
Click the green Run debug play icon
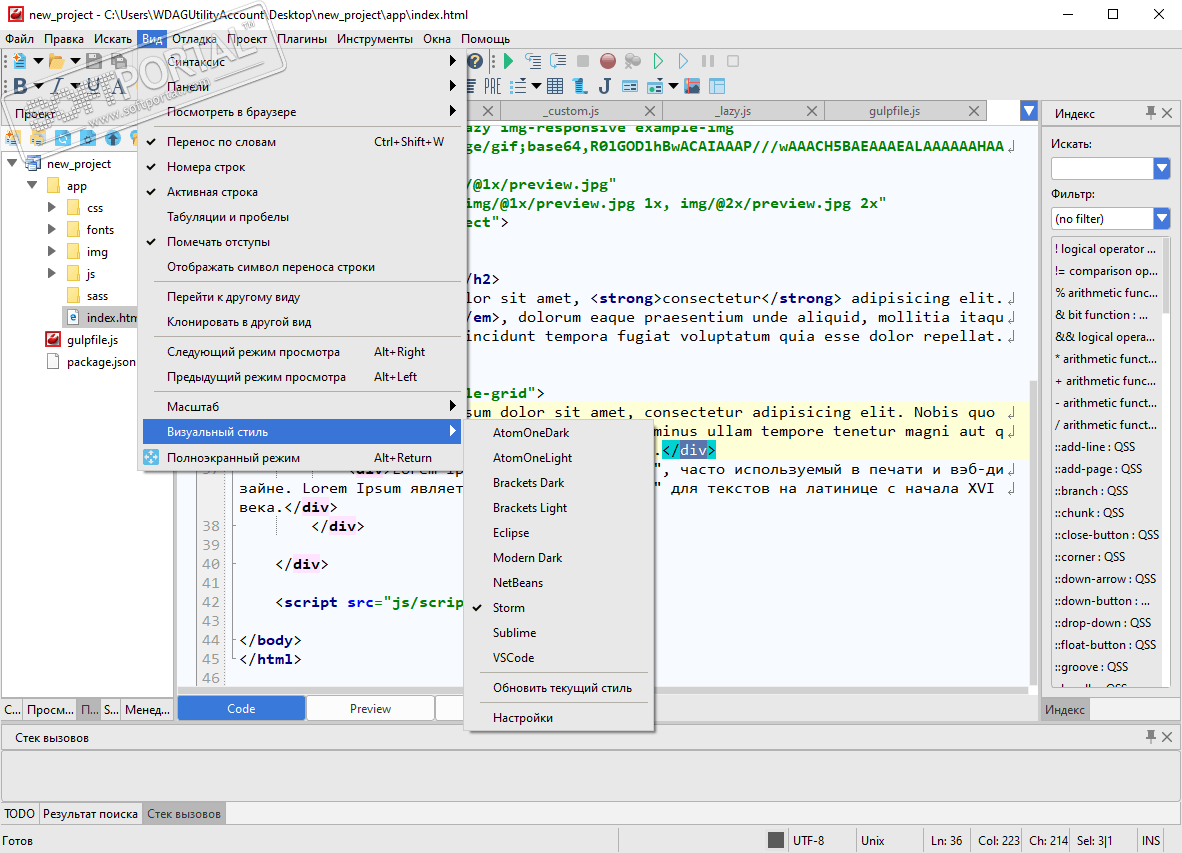(x=508, y=61)
